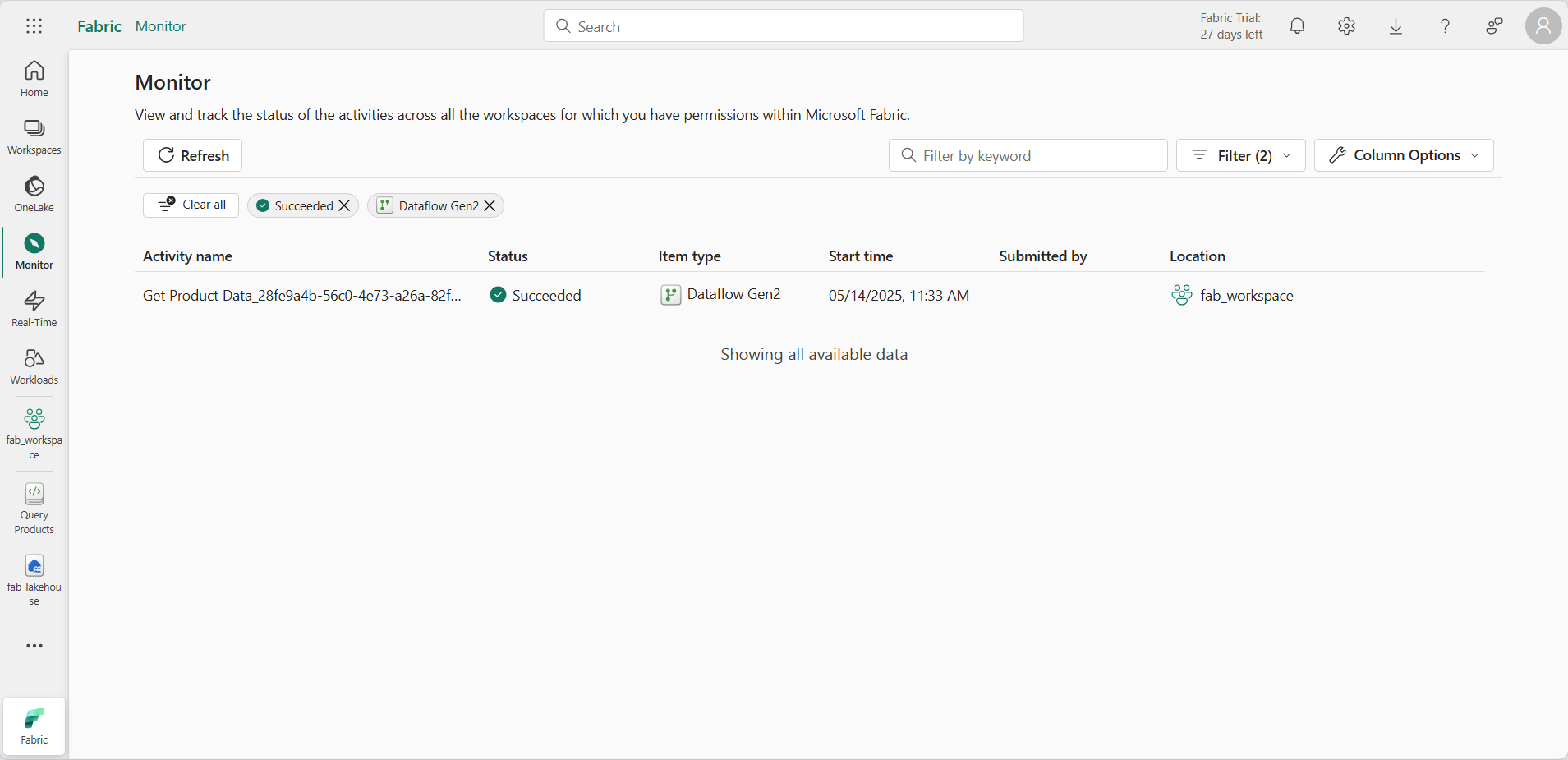Focus the top Search box
Screen dimensions: 1568x760
tap(783, 26)
